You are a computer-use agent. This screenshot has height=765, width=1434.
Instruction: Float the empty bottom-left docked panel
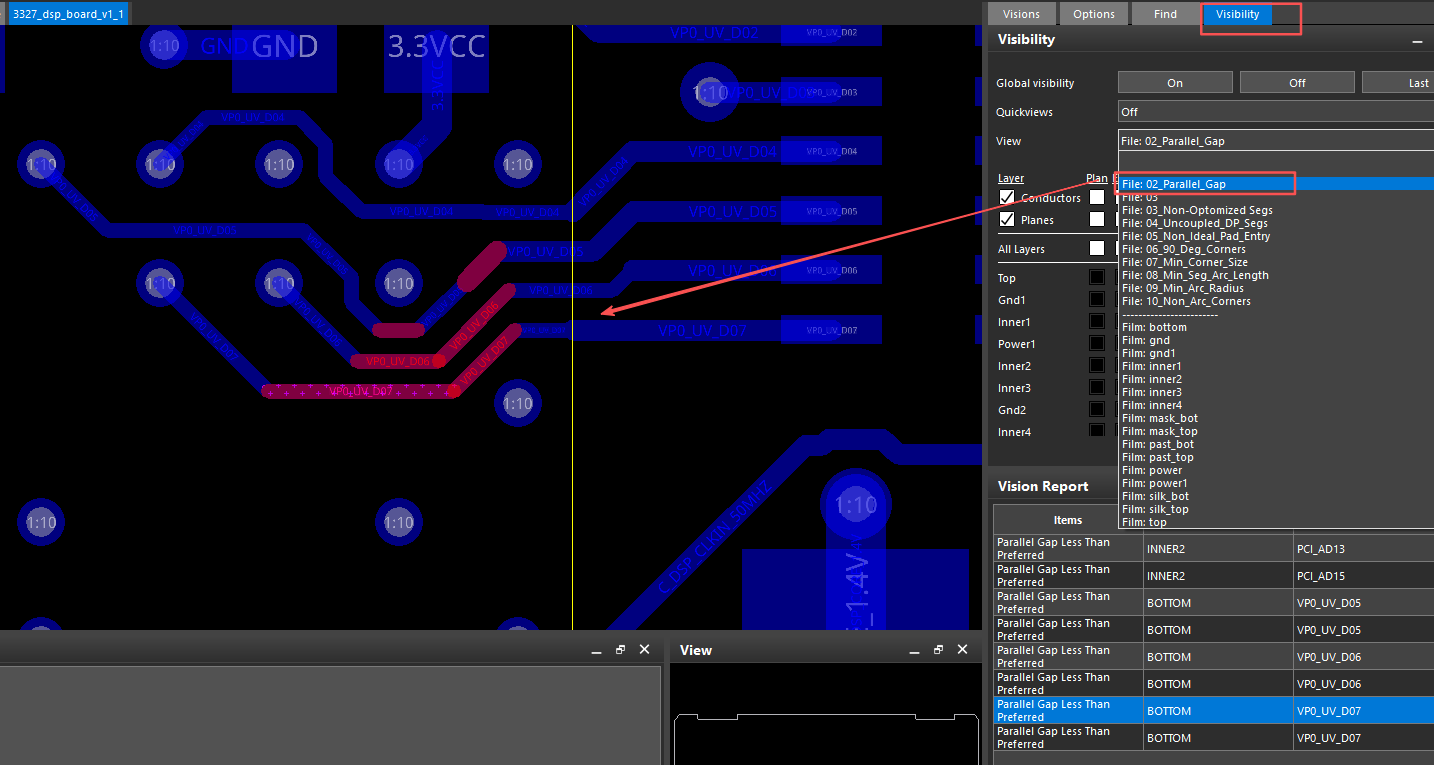620,650
